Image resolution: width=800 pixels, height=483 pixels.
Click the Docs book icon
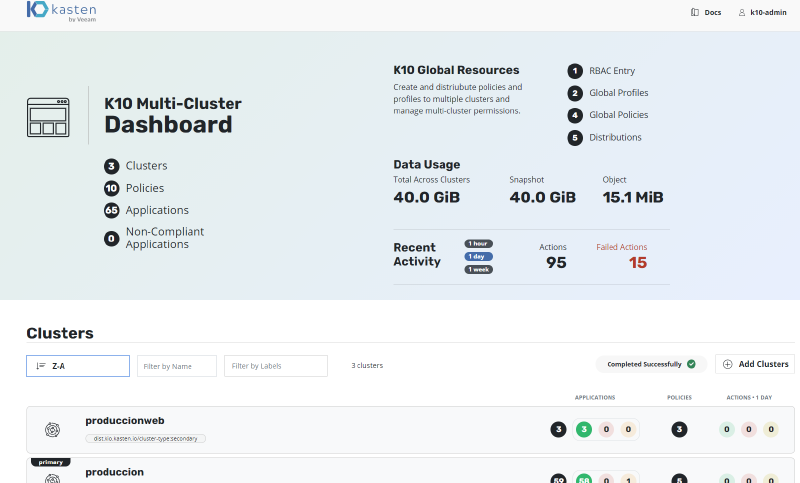[x=695, y=12]
